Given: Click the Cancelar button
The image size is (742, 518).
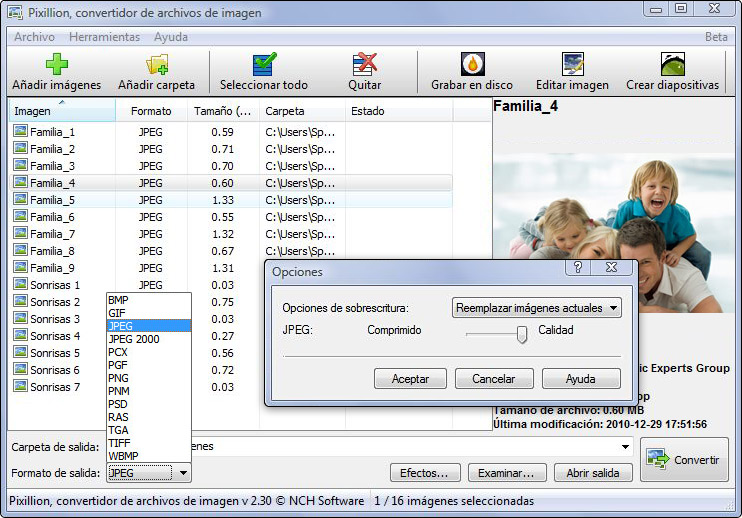Looking at the screenshot, I should pos(494,379).
